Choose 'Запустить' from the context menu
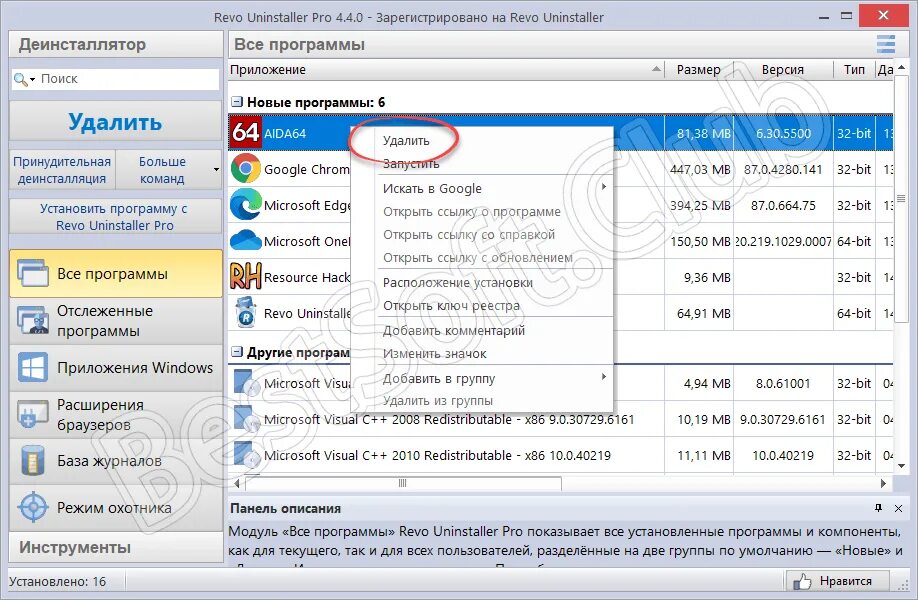Viewport: 918px width, 600px height. 411,163
